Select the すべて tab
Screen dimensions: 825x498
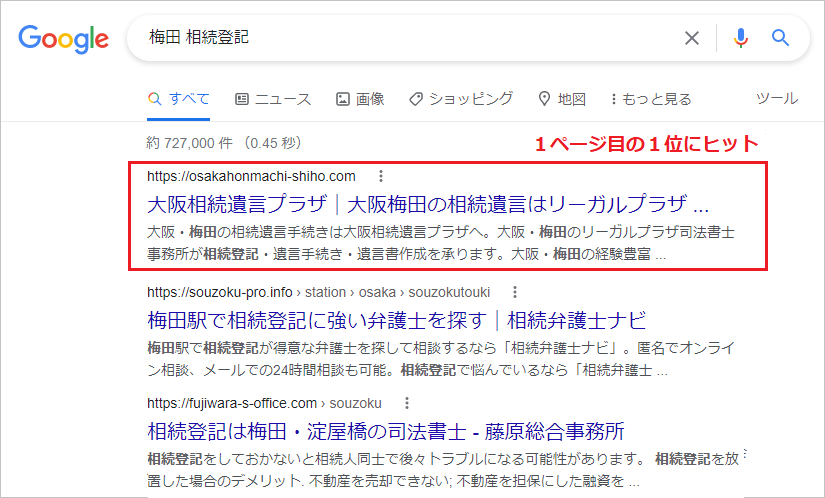pos(179,99)
